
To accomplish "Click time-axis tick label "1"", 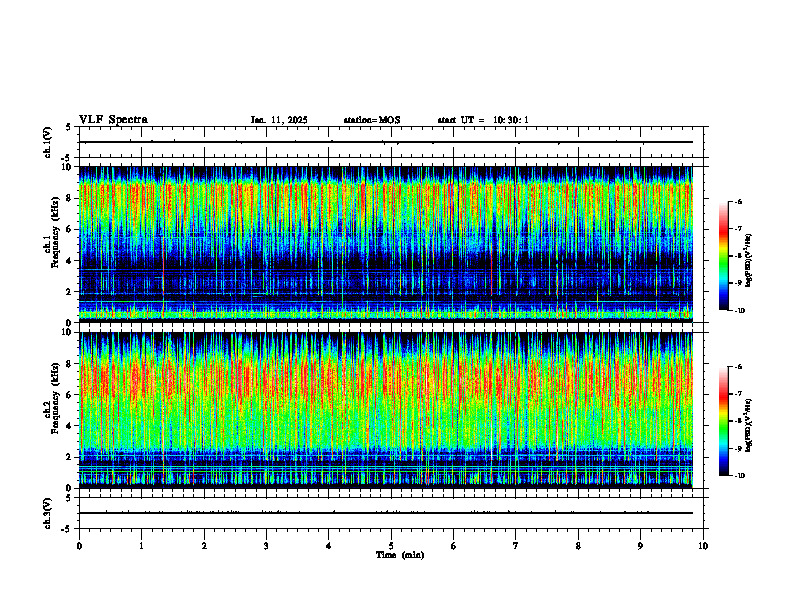I will (141, 546).
